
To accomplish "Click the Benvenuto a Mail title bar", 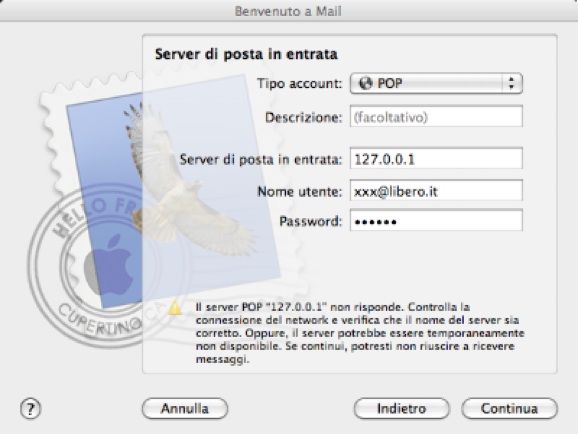I will click(289, 11).
